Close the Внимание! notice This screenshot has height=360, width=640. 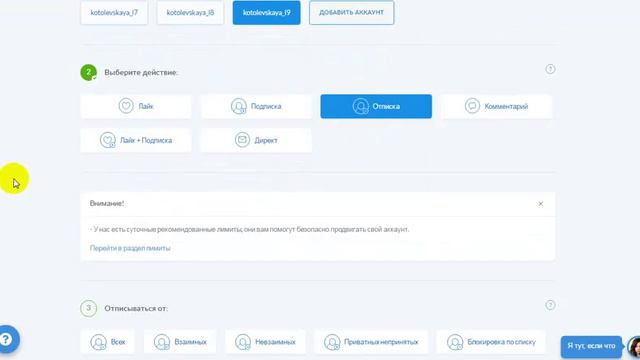tap(540, 203)
